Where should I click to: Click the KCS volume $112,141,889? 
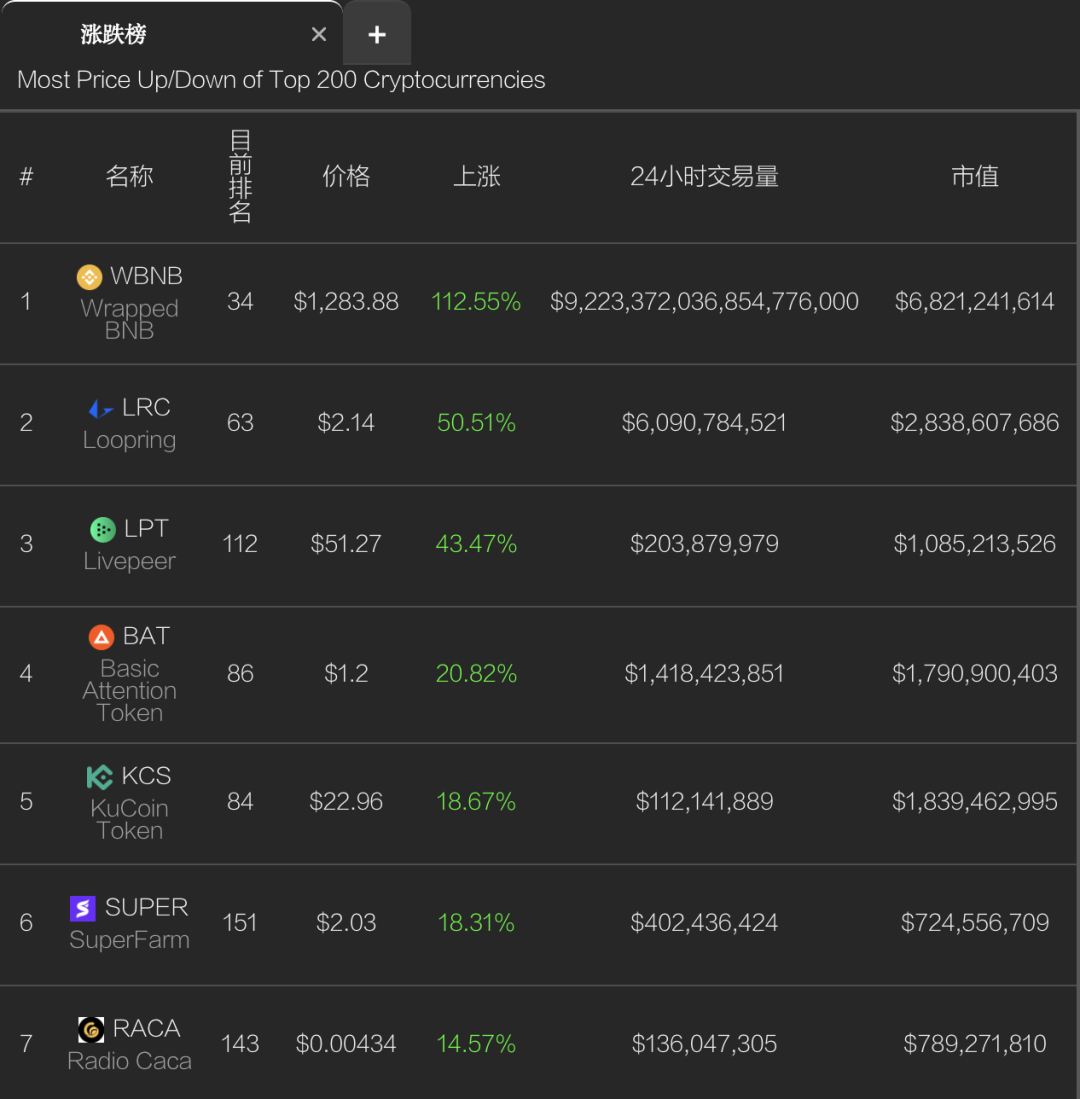point(704,803)
